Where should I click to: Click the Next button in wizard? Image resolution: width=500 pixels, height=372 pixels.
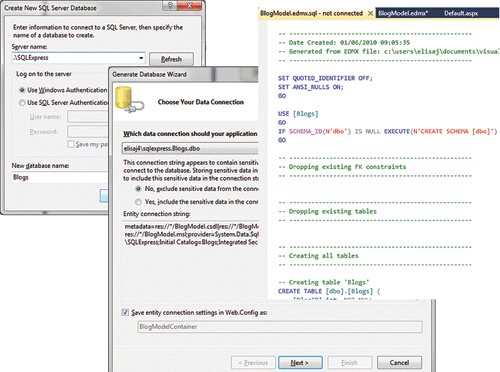pyautogui.click(x=300, y=363)
